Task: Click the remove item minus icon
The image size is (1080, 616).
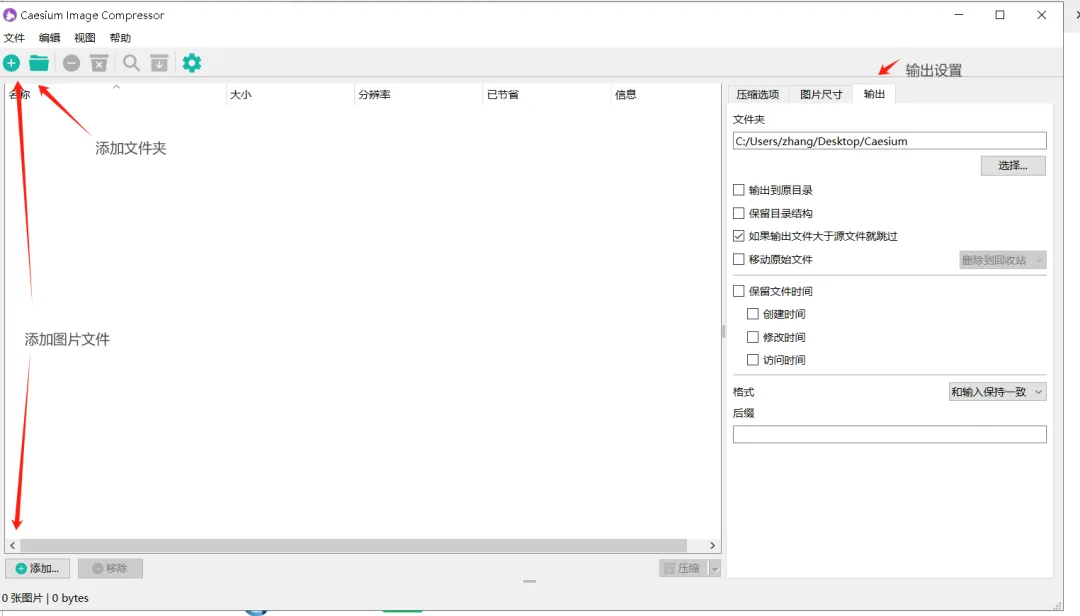Action: (x=71, y=63)
